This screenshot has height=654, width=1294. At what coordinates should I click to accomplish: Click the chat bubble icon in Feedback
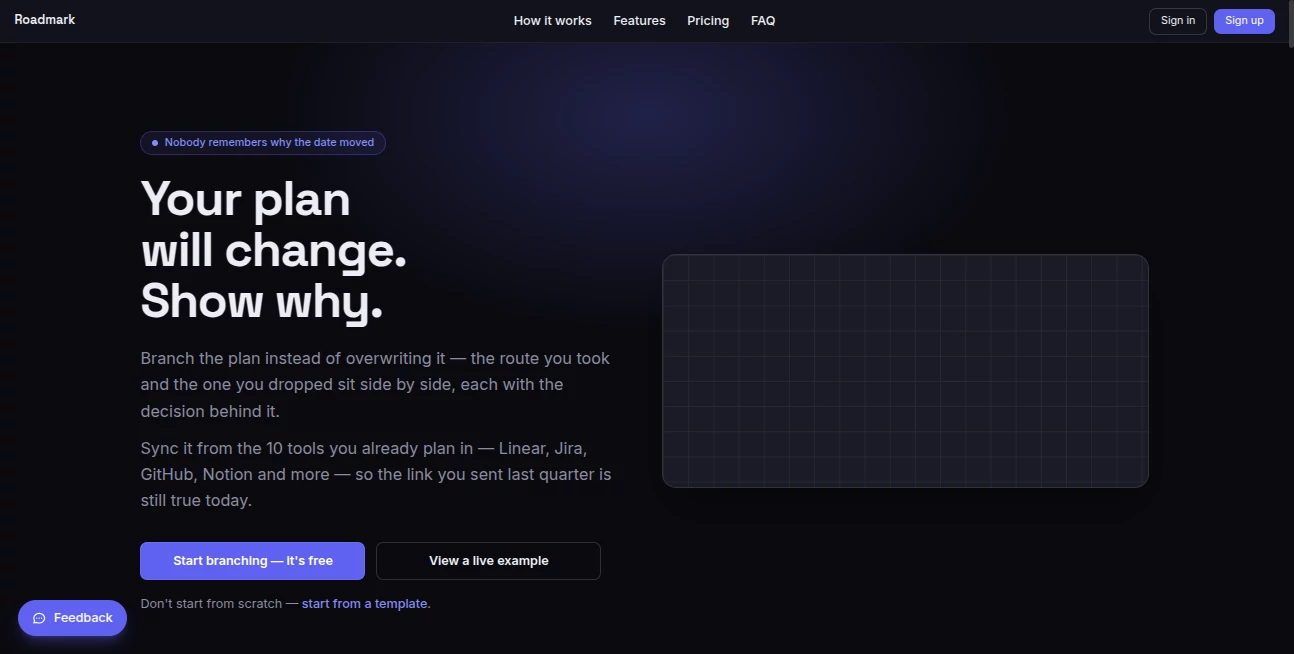pyautogui.click(x=39, y=618)
